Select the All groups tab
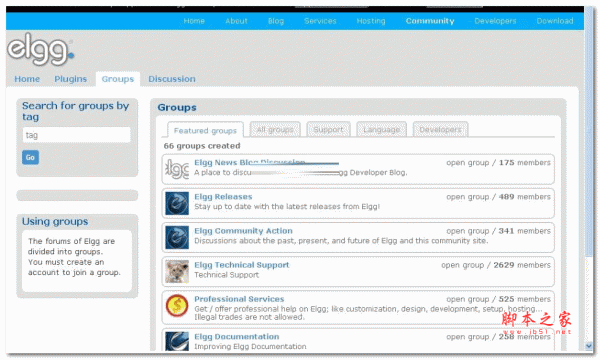The height and width of the screenshot is (360, 600). [275, 129]
